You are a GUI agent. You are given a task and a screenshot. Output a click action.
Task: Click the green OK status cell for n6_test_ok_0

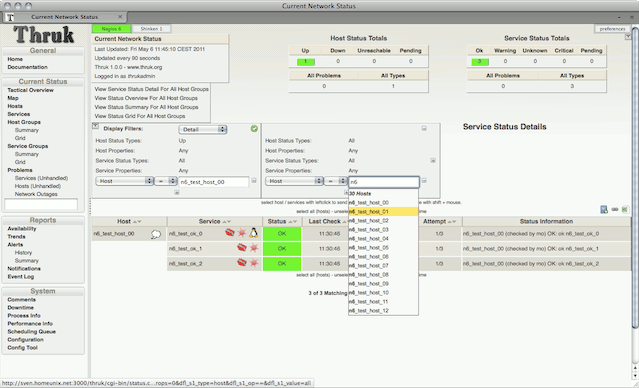[x=282, y=234]
